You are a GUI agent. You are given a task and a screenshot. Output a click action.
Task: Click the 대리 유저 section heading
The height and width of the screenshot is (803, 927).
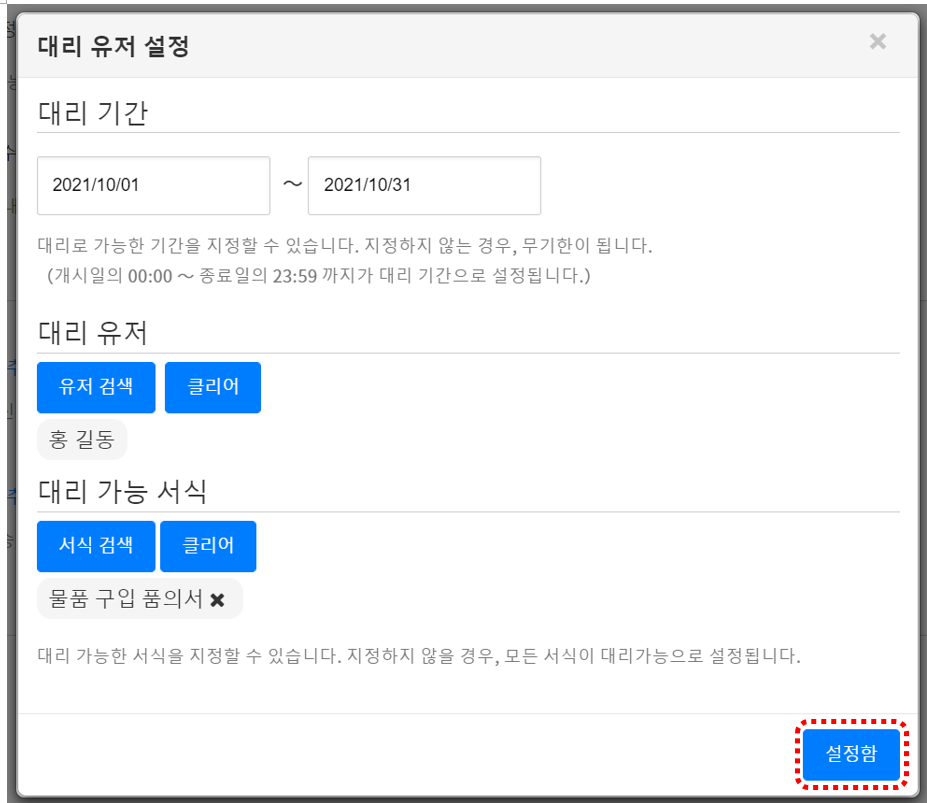[92, 333]
